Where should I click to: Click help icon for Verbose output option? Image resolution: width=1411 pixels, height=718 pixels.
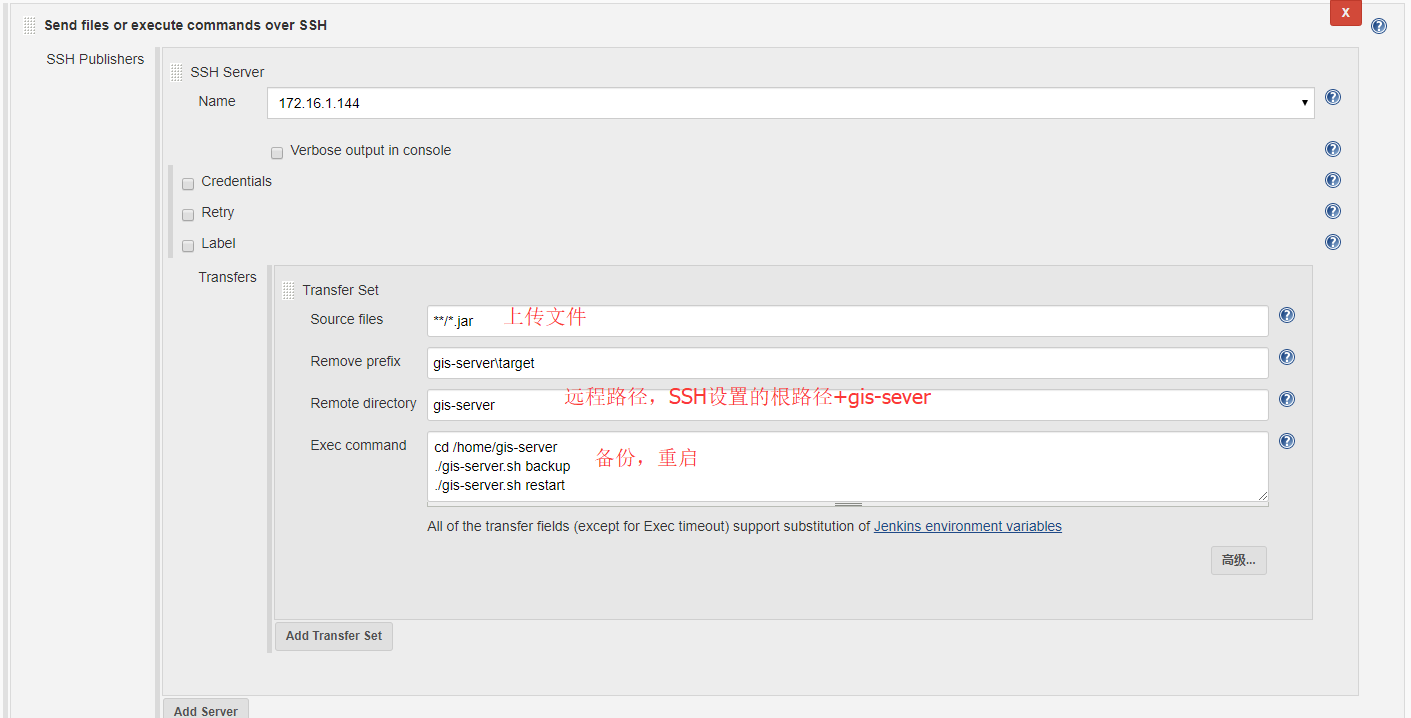click(x=1332, y=150)
